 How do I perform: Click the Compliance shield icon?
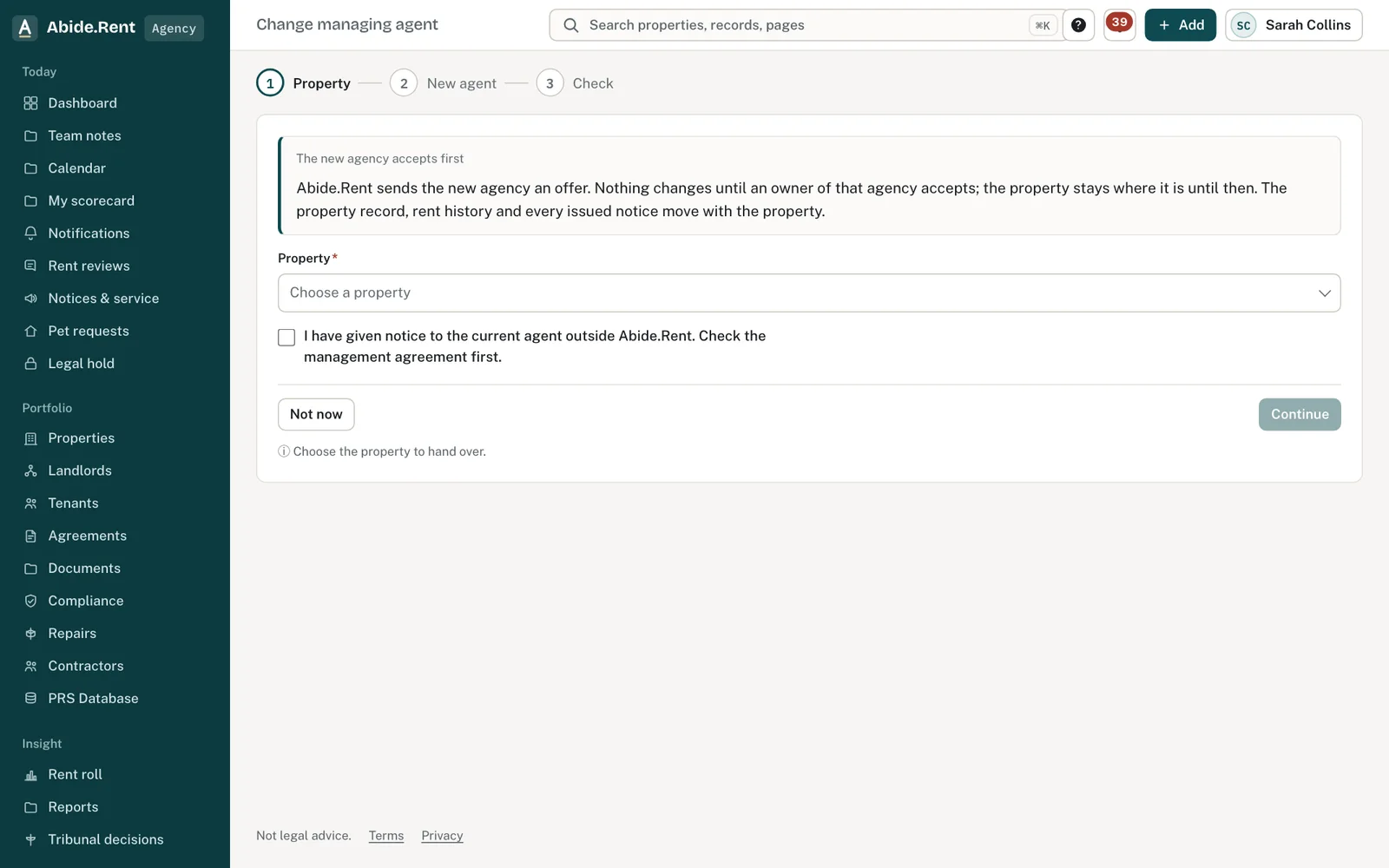pos(30,601)
